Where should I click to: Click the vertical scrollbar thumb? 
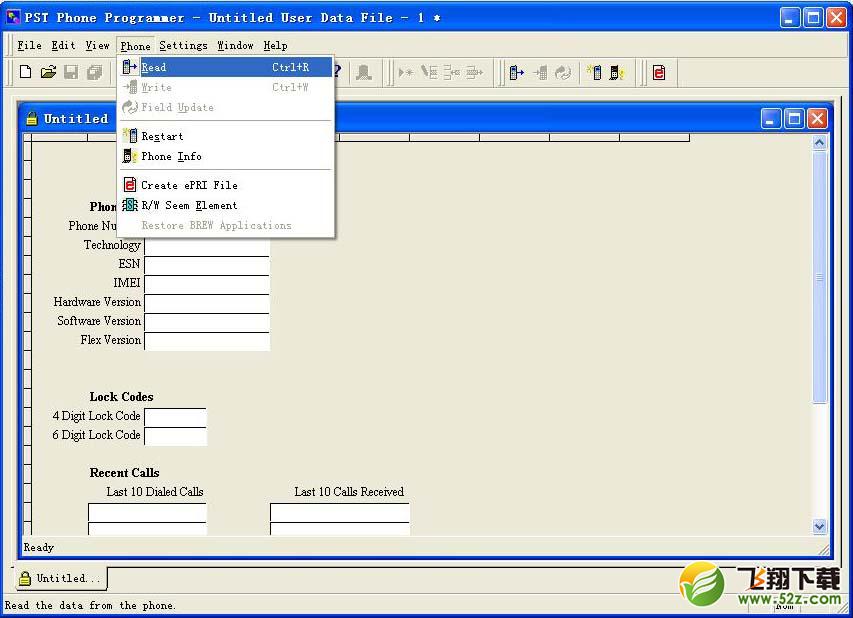[x=819, y=277]
